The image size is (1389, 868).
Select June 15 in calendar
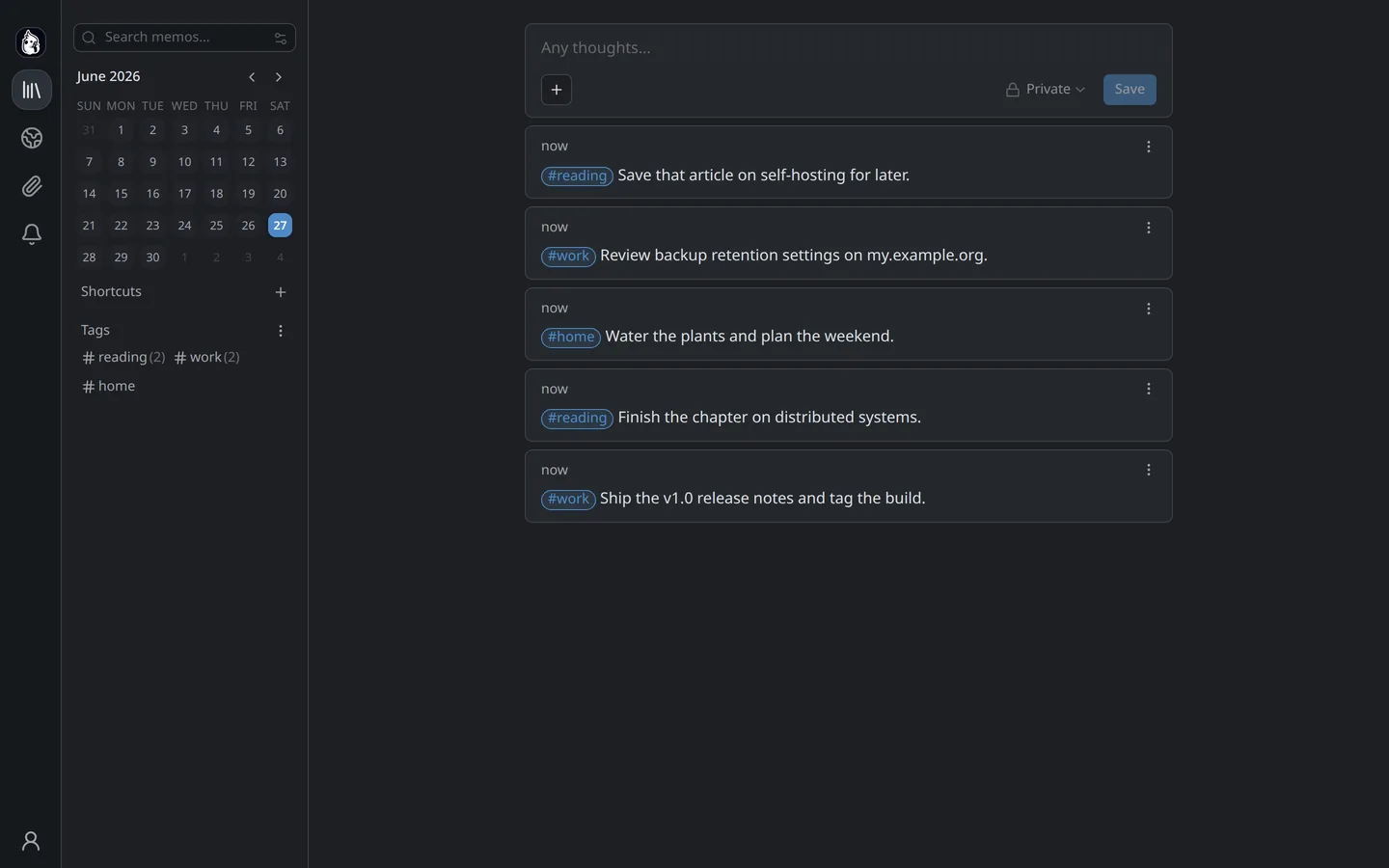pos(121,194)
